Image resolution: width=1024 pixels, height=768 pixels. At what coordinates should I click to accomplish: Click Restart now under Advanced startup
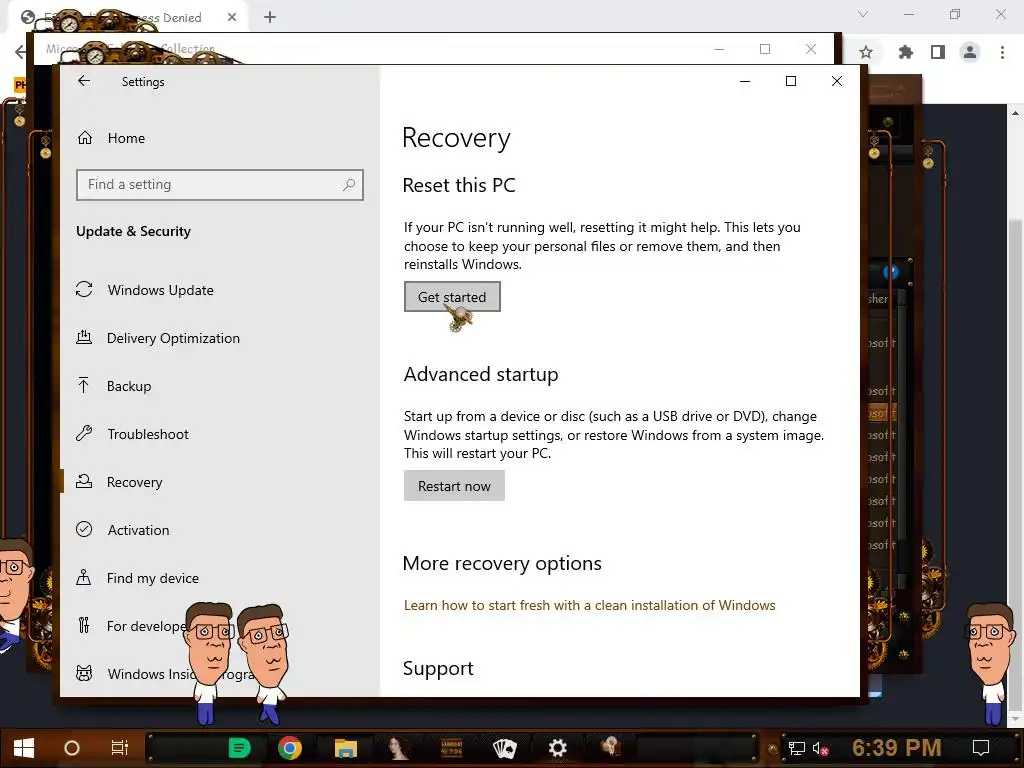pos(454,486)
